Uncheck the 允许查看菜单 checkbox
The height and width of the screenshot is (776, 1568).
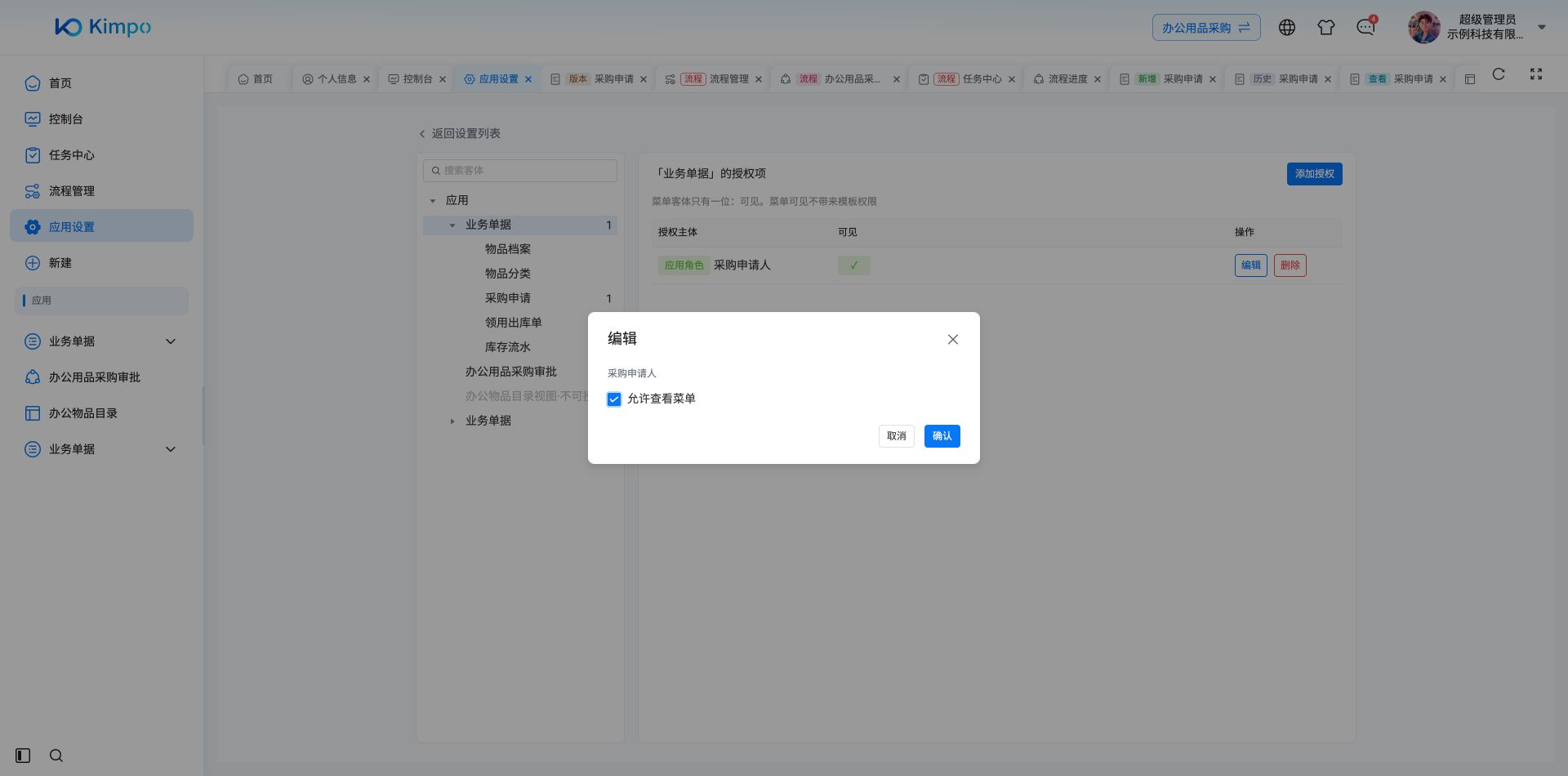pos(614,399)
